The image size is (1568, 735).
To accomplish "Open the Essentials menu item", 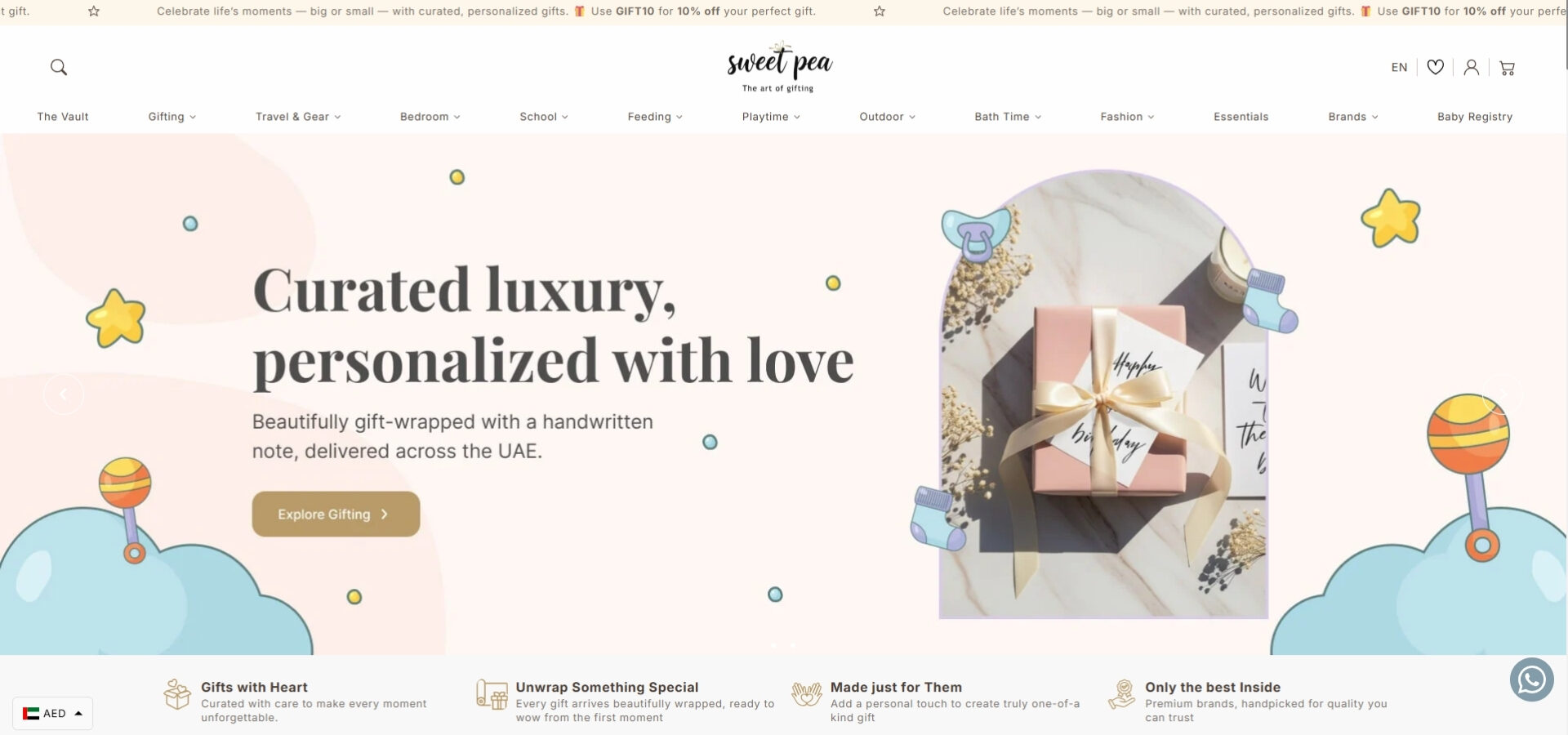I will tap(1241, 117).
